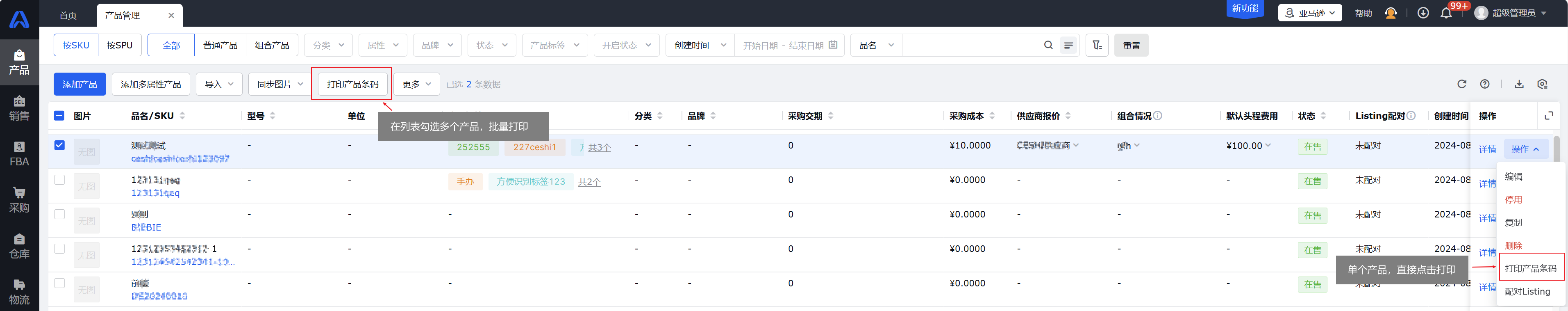Expand the table to fullscreen
1568x311 pixels.
pyautogui.click(x=1549, y=115)
